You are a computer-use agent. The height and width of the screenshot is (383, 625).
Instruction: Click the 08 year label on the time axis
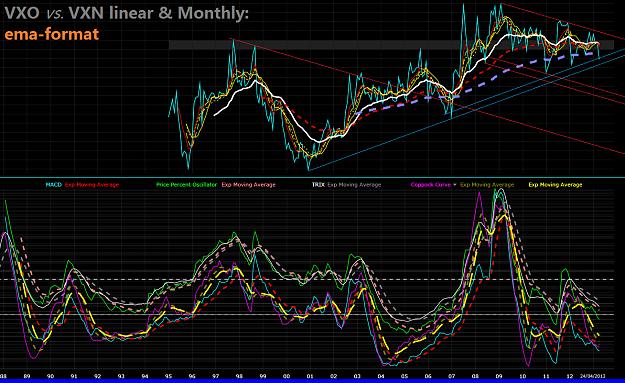pos(475,376)
